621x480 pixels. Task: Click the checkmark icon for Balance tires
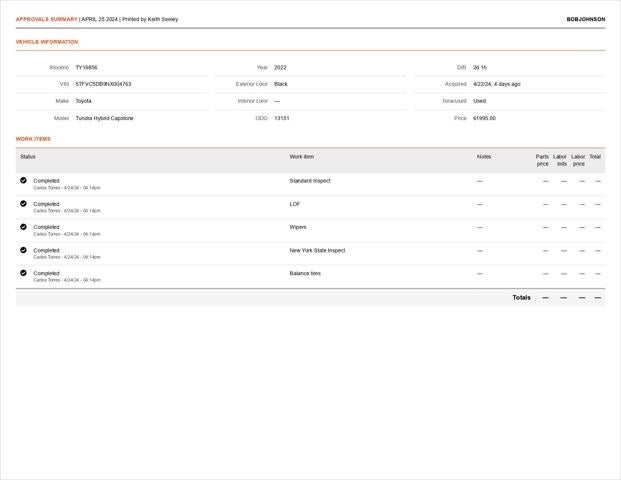pyautogui.click(x=23, y=273)
